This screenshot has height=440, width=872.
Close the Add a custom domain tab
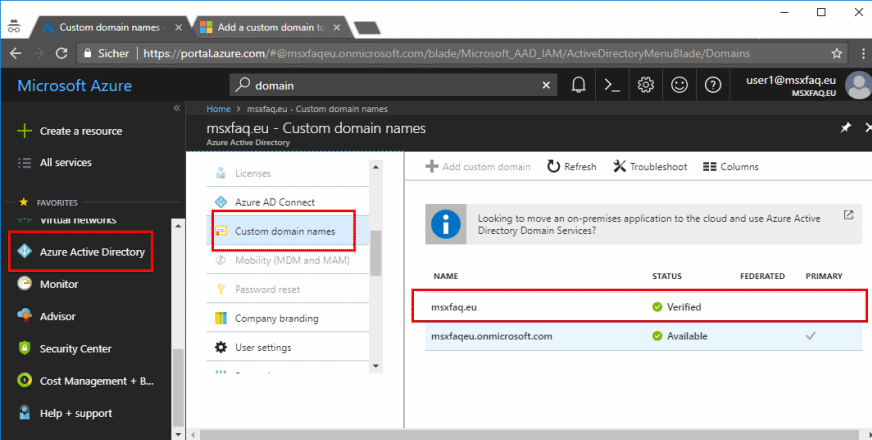[337, 27]
